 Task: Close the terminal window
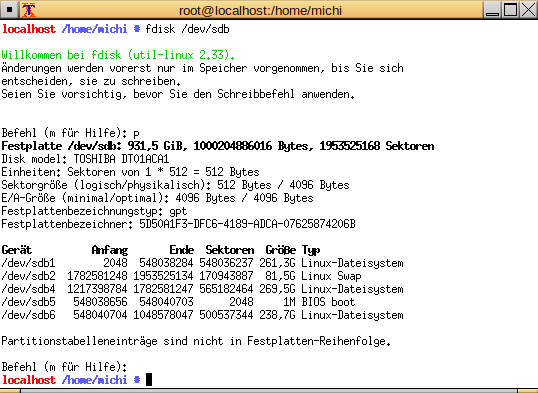528,10
